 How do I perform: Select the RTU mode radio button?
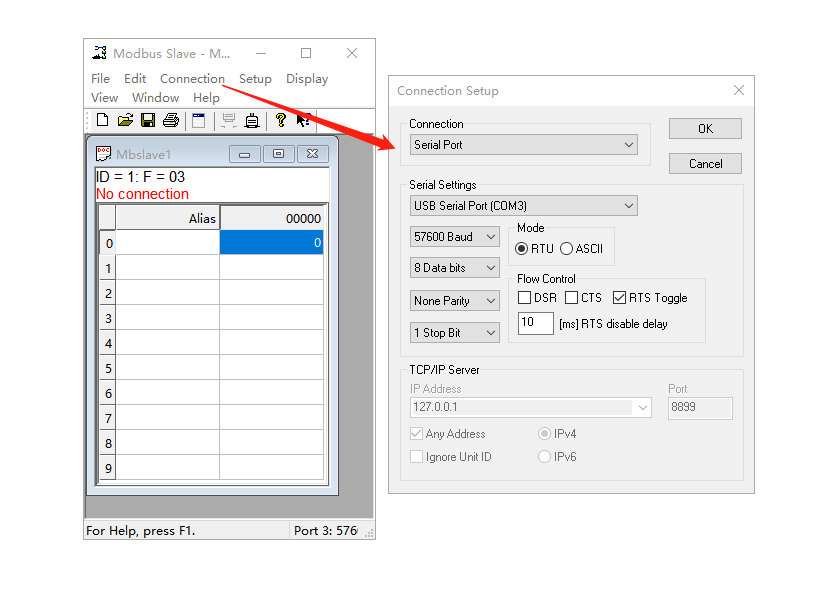point(521,249)
